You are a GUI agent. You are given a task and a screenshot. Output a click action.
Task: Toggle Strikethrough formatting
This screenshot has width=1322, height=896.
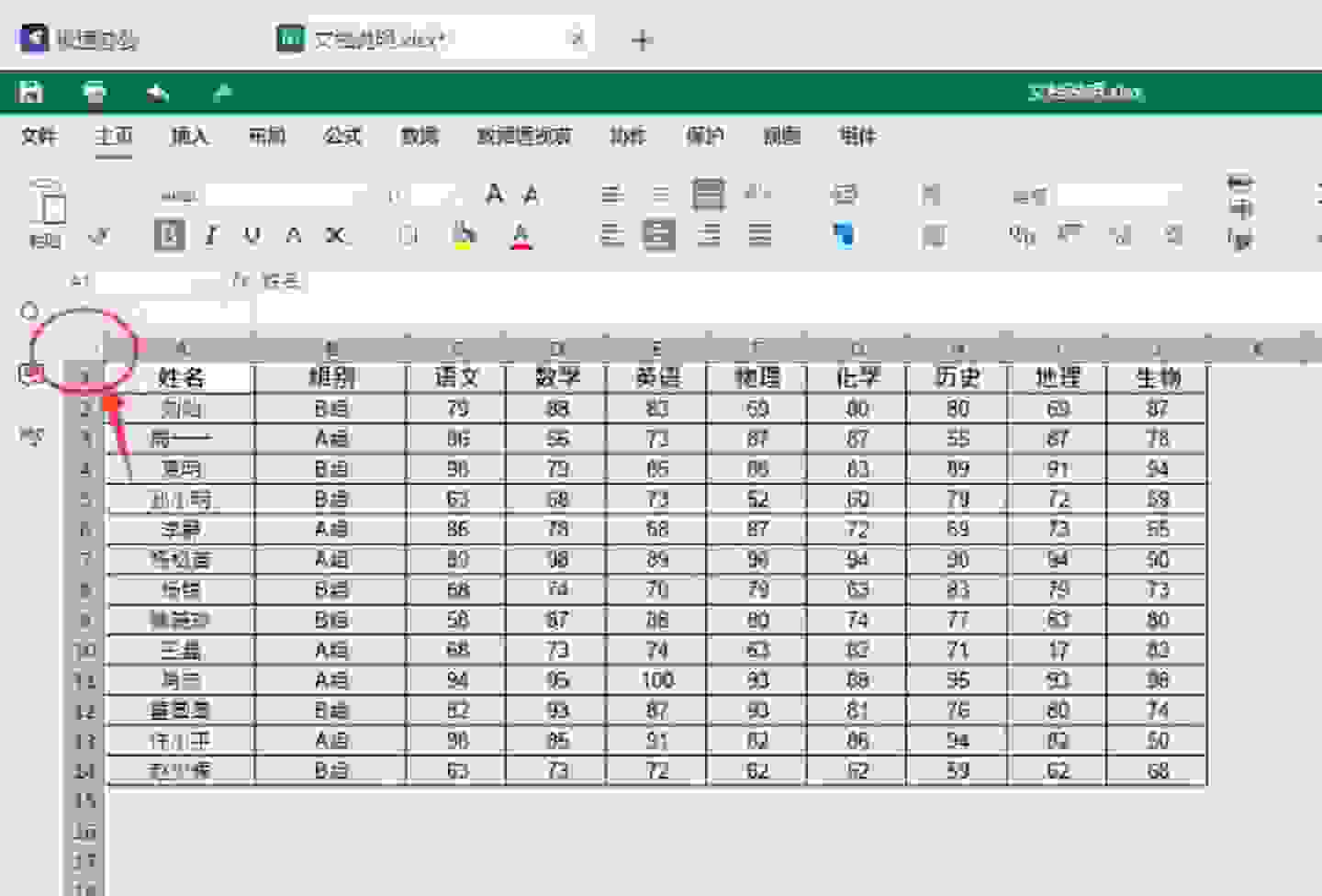pyautogui.click(x=294, y=235)
